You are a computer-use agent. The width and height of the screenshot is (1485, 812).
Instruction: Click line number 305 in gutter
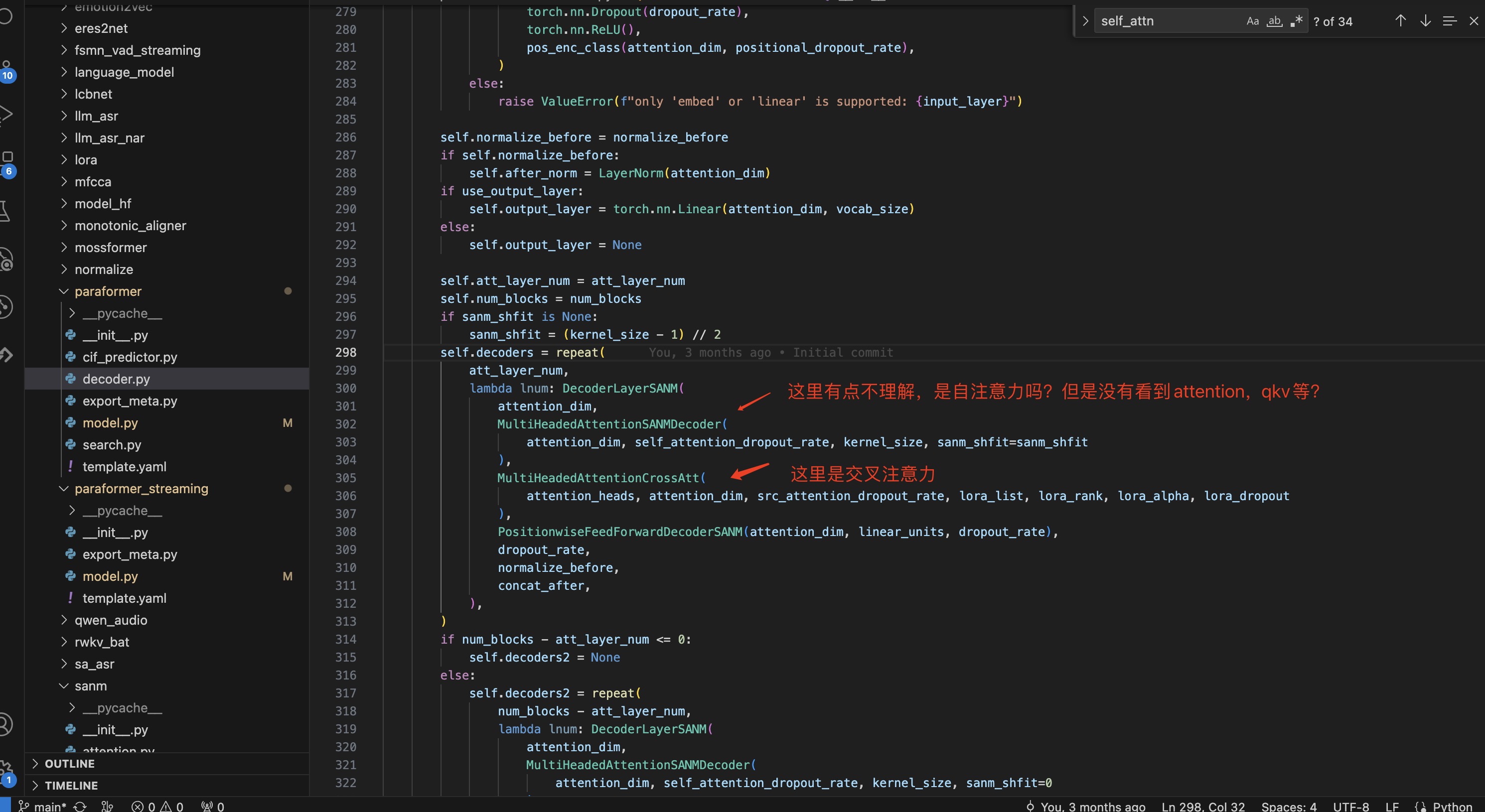pyautogui.click(x=346, y=478)
